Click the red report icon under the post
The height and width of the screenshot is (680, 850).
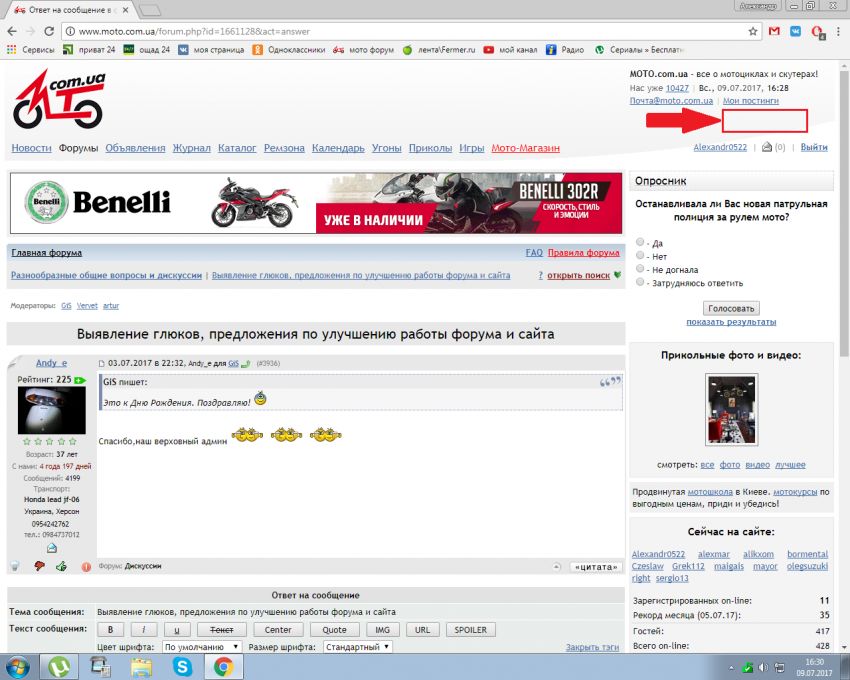(x=86, y=566)
